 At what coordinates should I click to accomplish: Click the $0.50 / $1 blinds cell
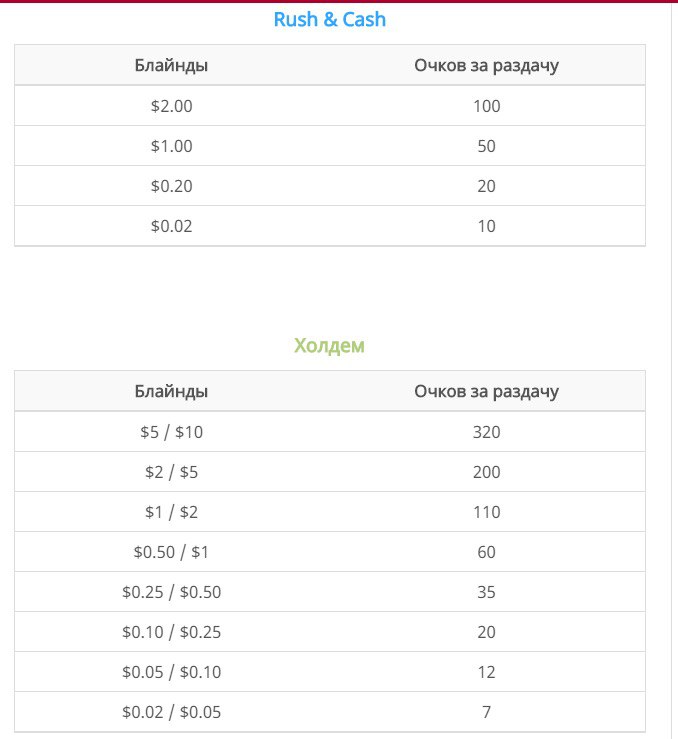(171, 552)
